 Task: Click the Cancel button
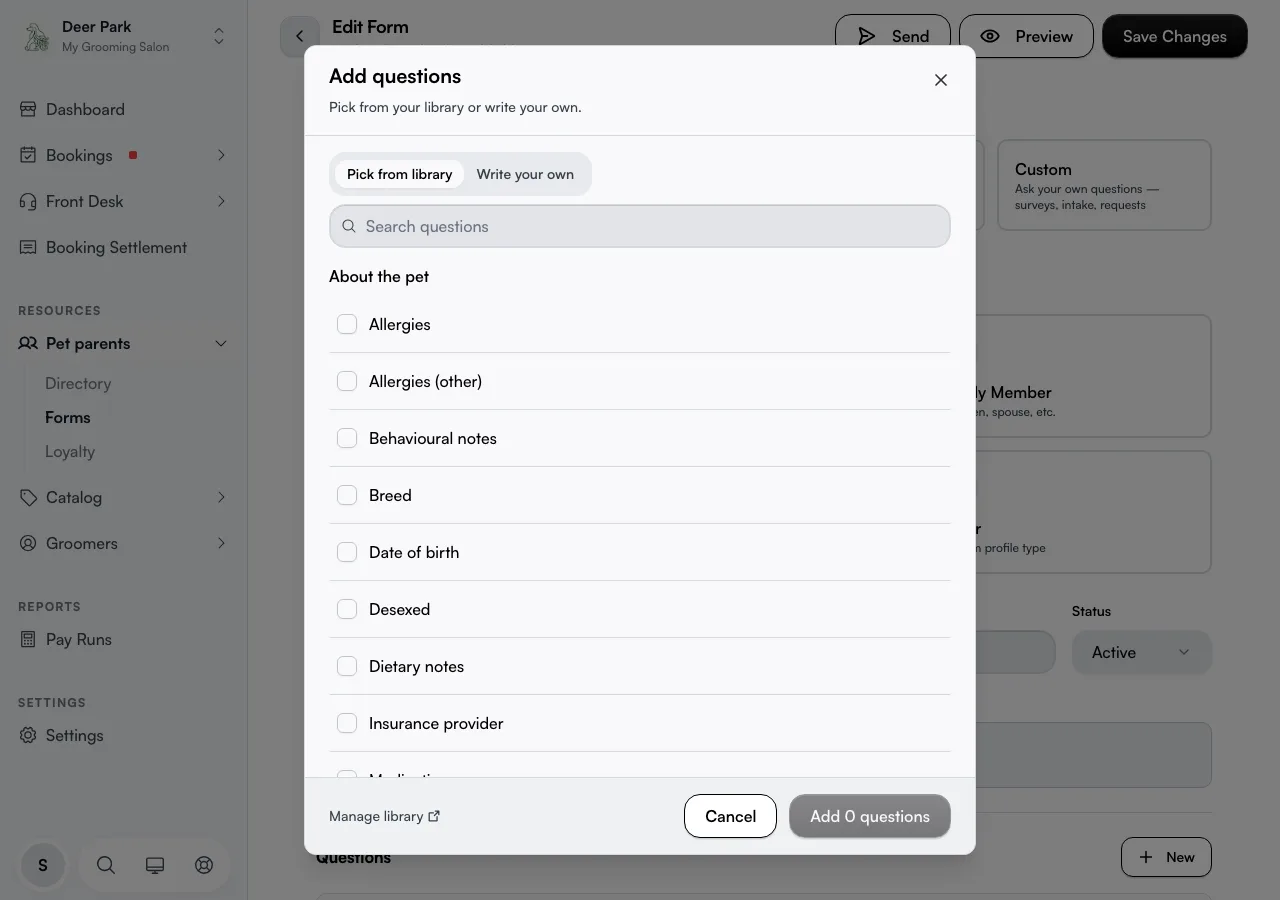(730, 816)
